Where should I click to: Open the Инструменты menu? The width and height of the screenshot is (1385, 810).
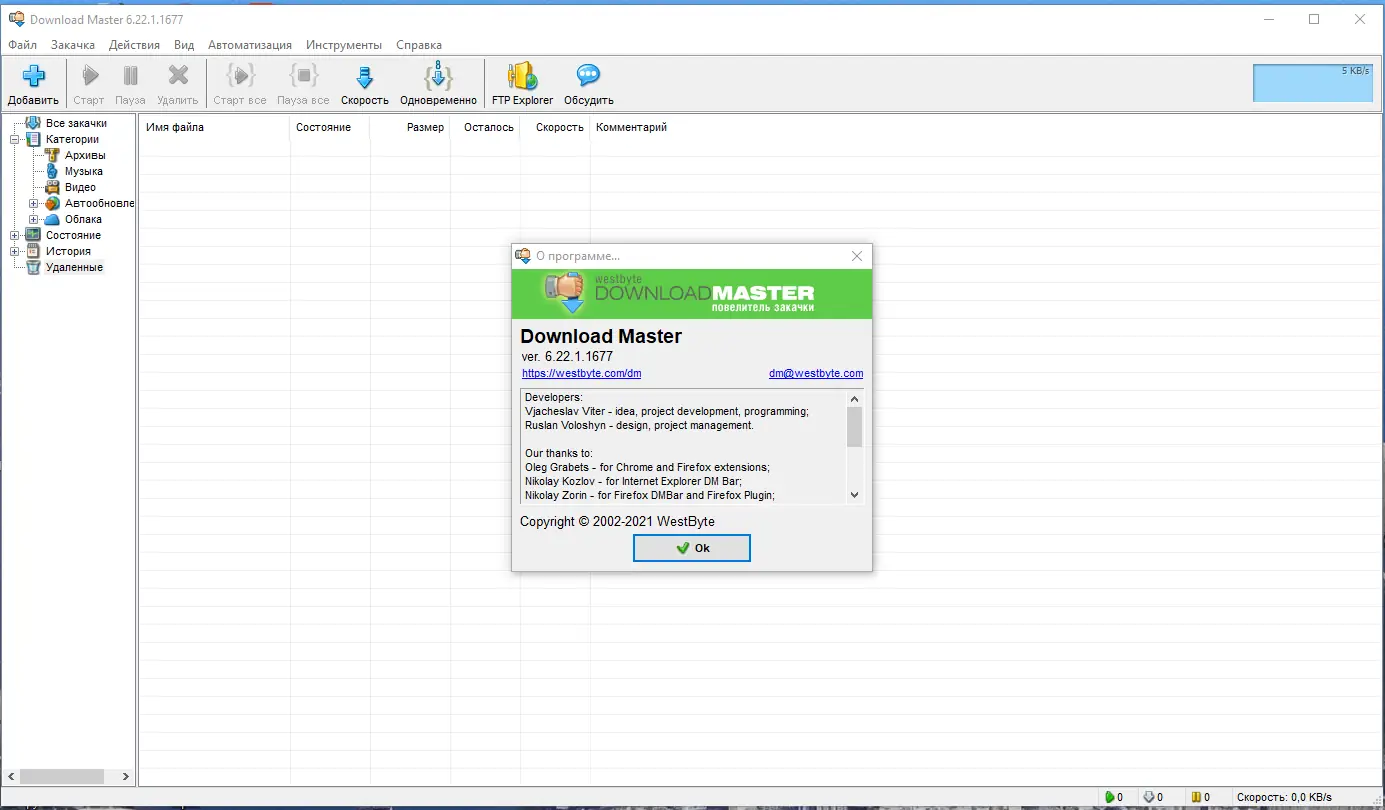343,45
